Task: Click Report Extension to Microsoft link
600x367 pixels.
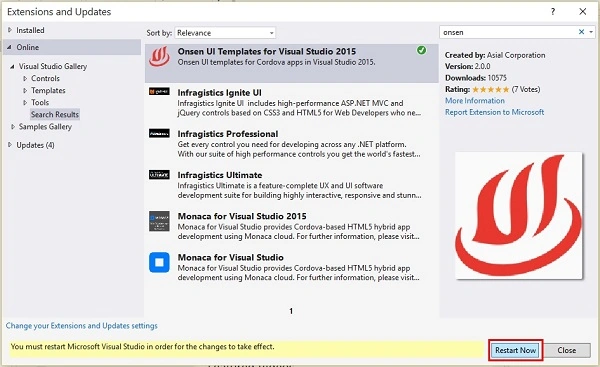Action: pos(494,112)
